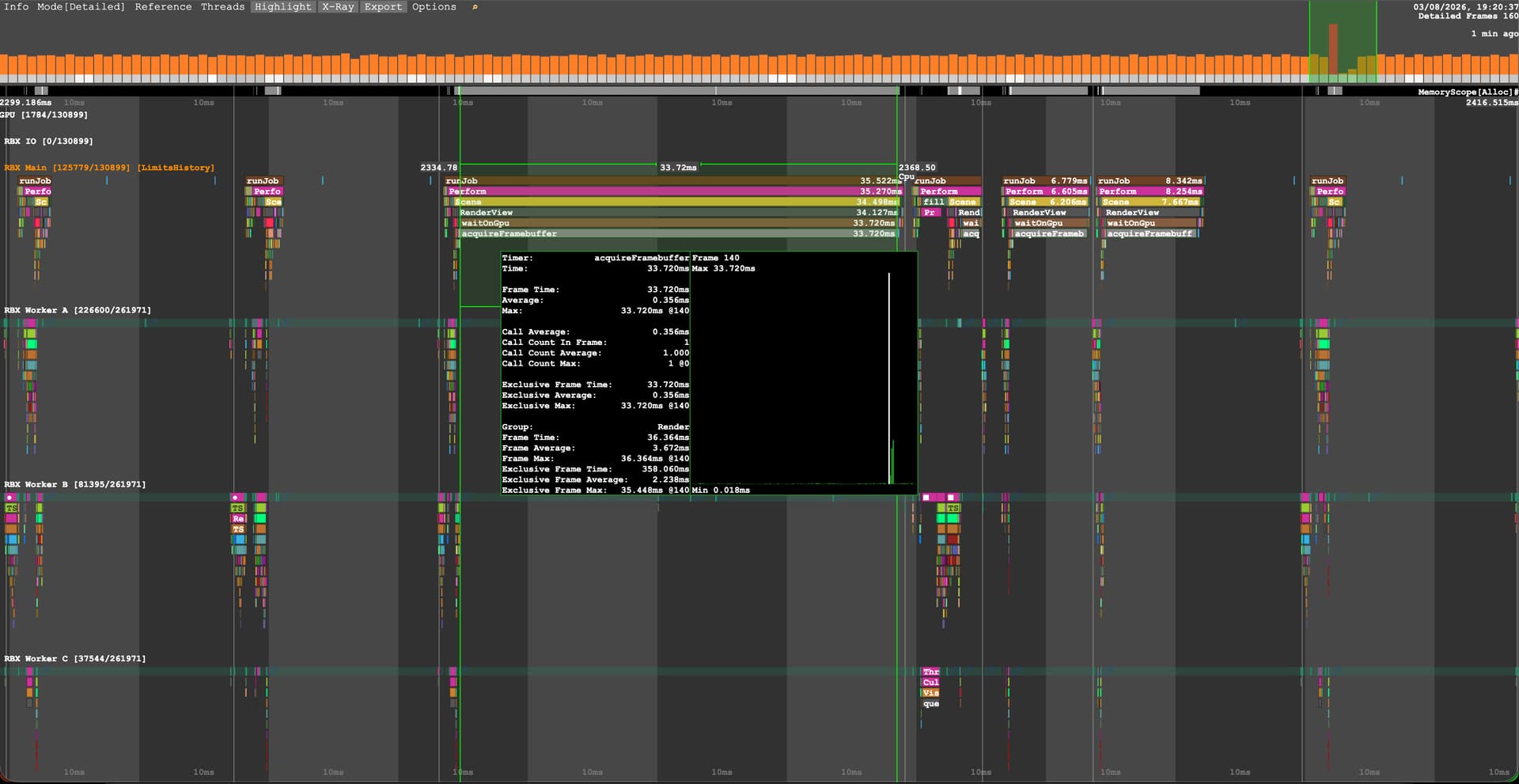Screen dimensions: 1519x784
Task: Click the 33.72ms range measurement label
Action: tap(678, 168)
